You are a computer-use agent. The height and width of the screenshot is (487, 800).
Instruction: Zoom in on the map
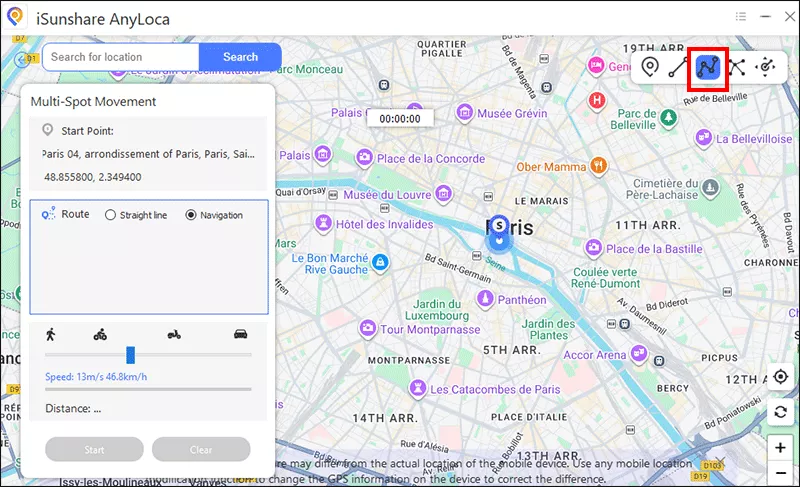coord(781,447)
